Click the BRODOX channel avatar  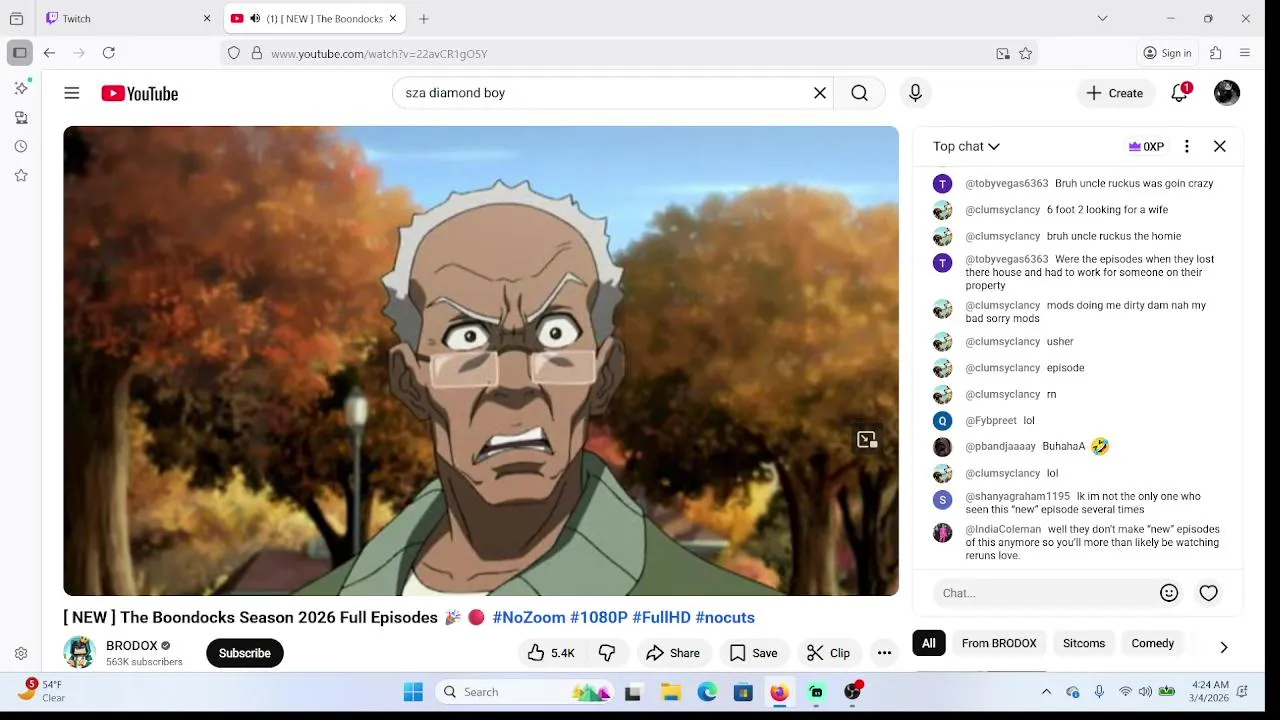tap(79, 652)
